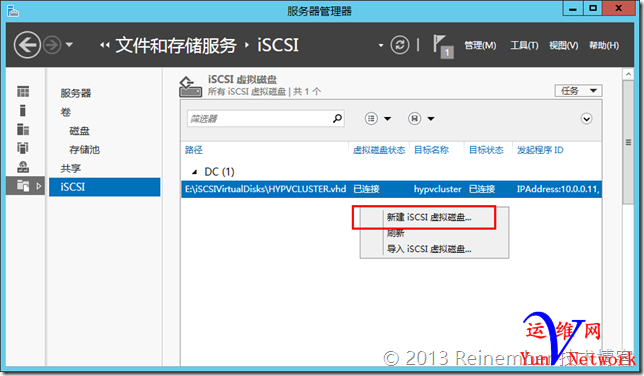The image size is (644, 376).
Task: Click the forward navigation arrow
Action: (x=52, y=45)
